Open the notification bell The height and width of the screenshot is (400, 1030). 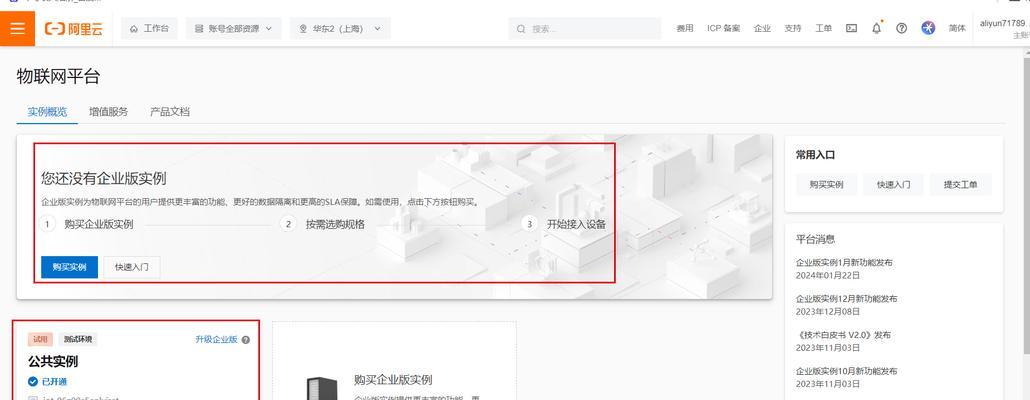(x=876, y=28)
